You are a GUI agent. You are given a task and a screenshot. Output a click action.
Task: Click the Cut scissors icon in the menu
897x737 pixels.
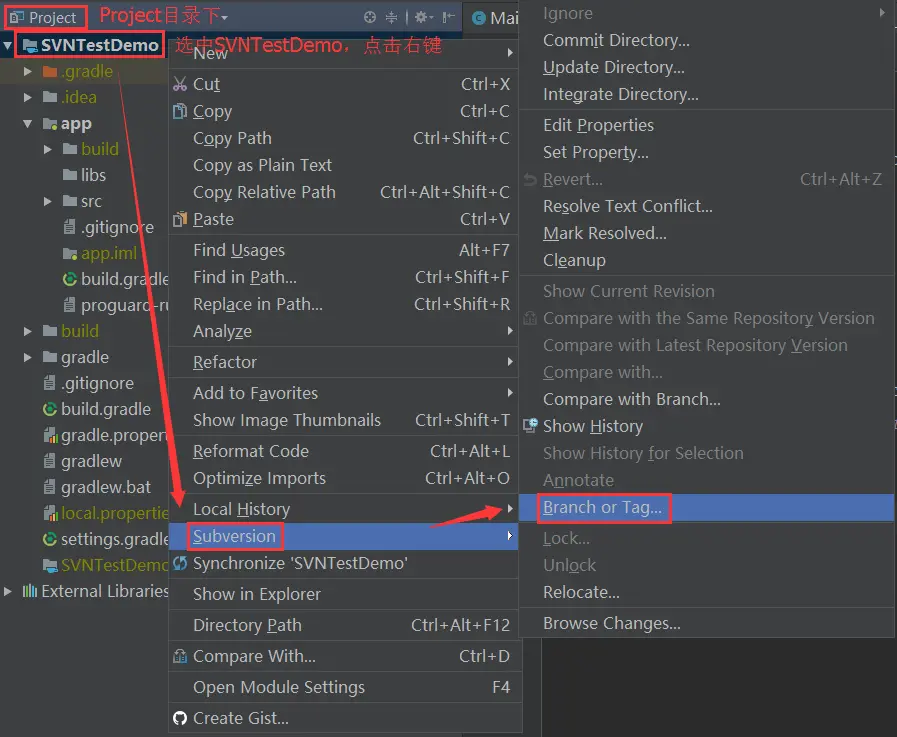180,84
